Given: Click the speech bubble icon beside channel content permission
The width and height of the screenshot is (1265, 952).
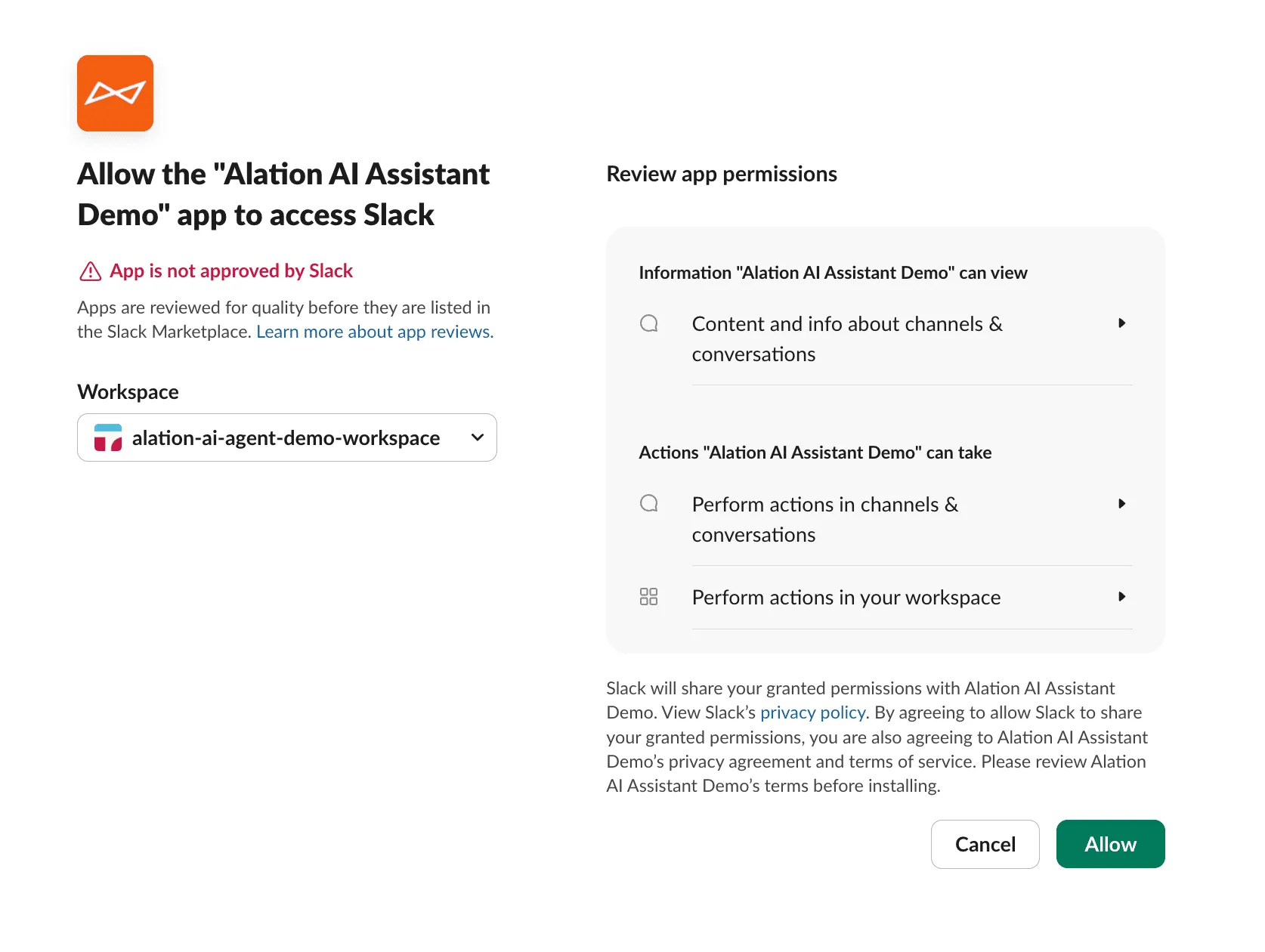Looking at the screenshot, I should point(648,323).
